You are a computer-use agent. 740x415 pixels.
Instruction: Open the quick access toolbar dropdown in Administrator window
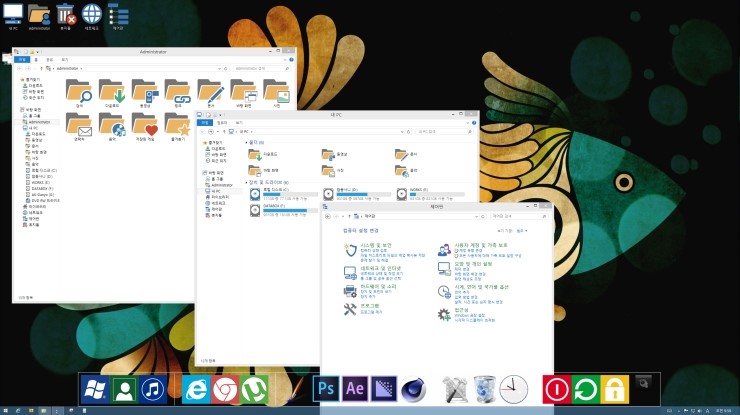(38, 51)
